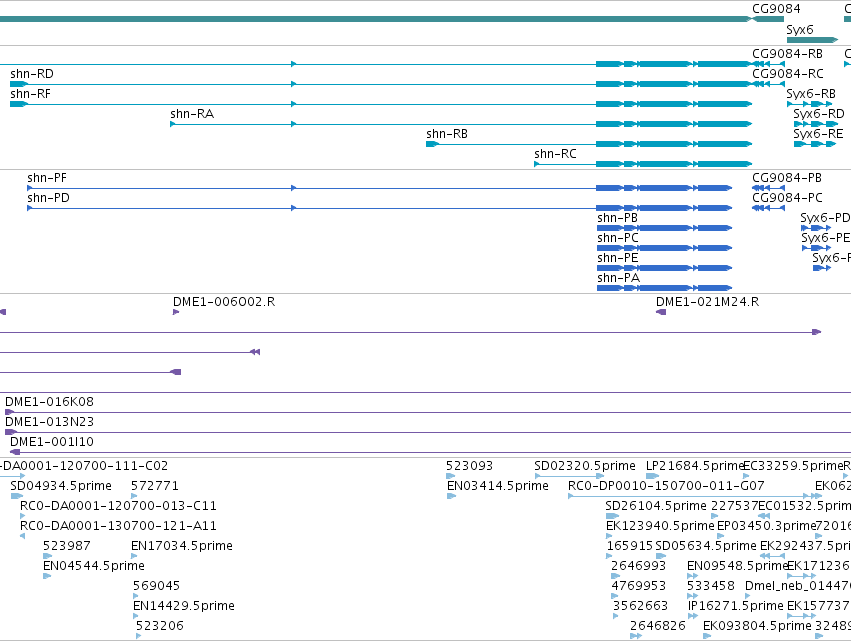Click the 4769953 EST label
Viewport: 851px width, 641px height.
coord(639,586)
